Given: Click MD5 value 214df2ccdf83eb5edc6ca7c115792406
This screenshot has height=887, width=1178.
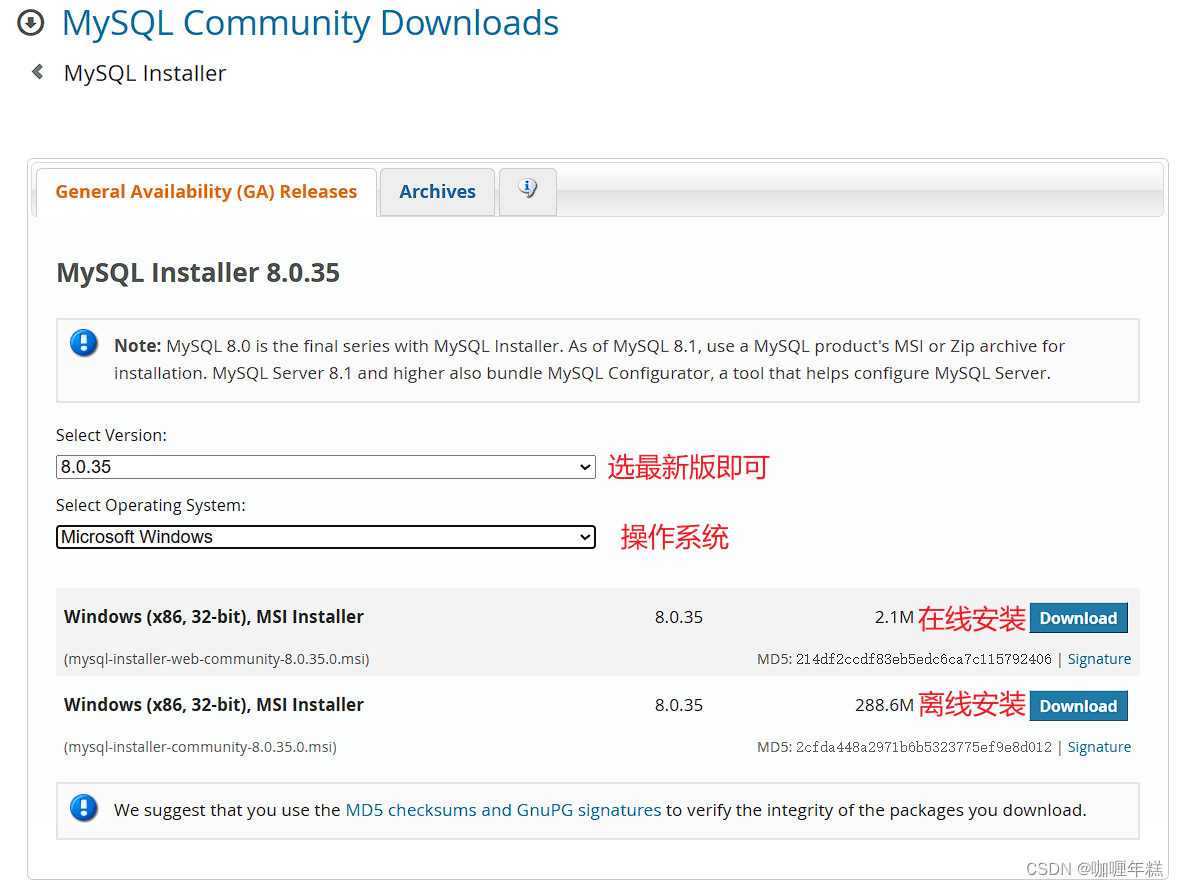Looking at the screenshot, I should tap(923, 659).
